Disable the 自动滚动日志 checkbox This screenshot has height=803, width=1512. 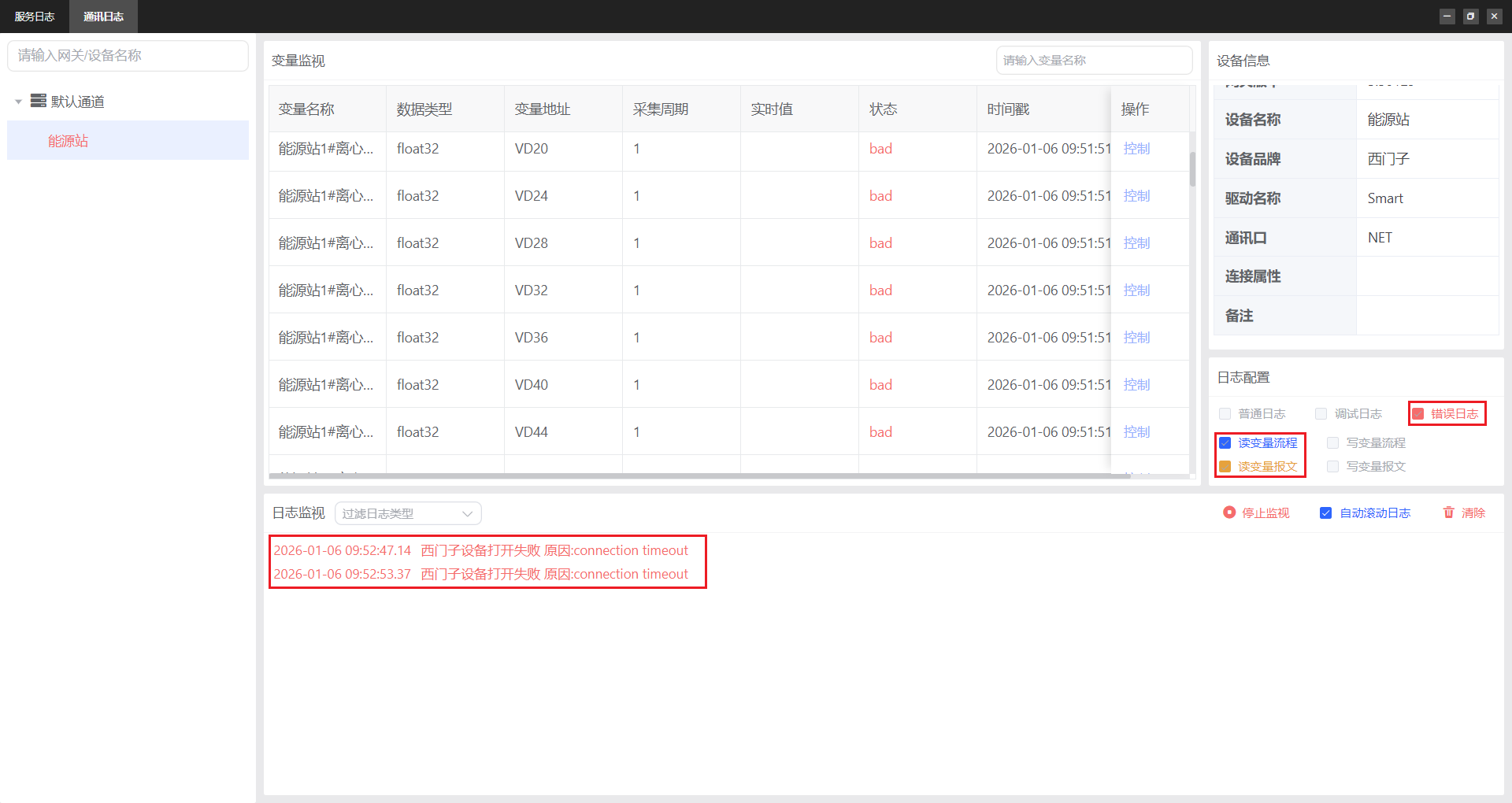point(1325,513)
